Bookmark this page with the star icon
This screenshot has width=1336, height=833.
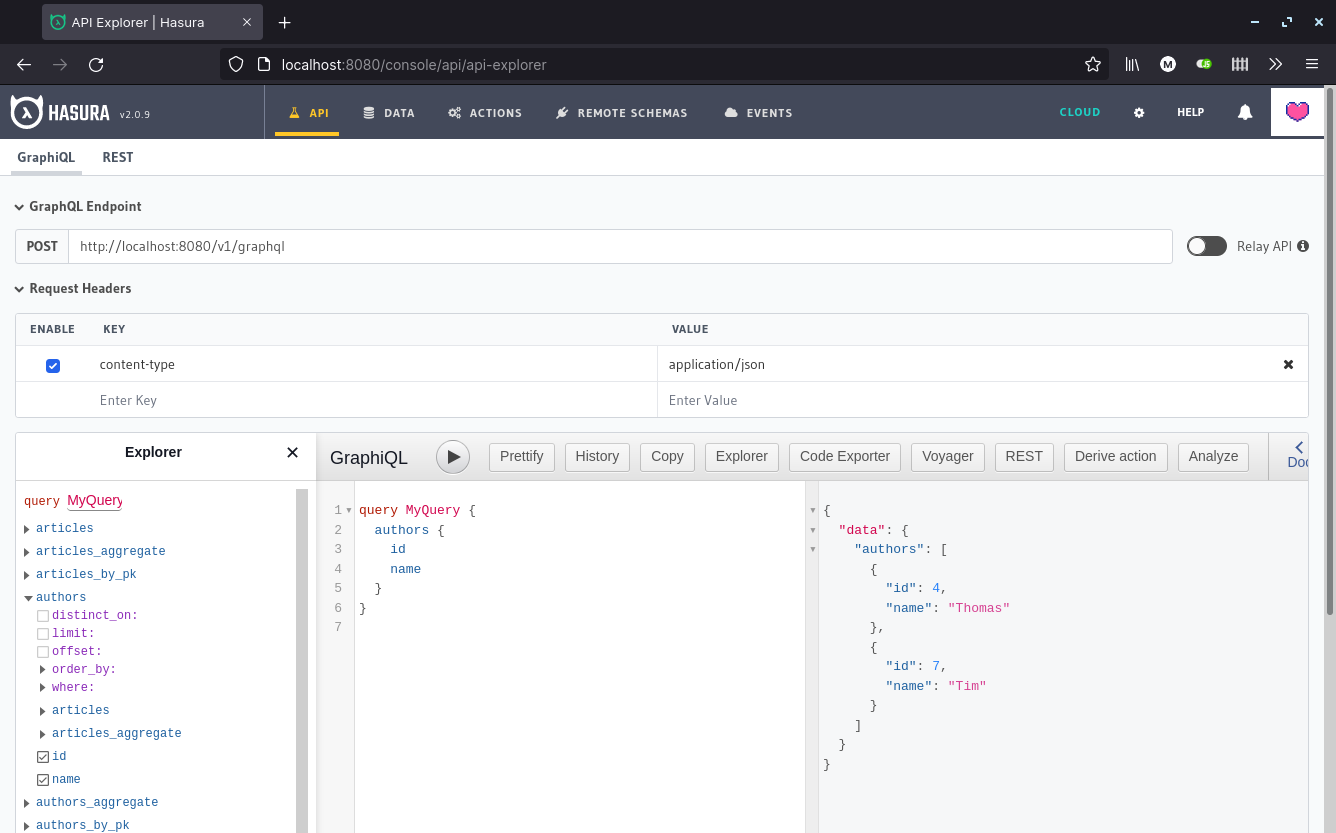pyautogui.click(x=1093, y=64)
